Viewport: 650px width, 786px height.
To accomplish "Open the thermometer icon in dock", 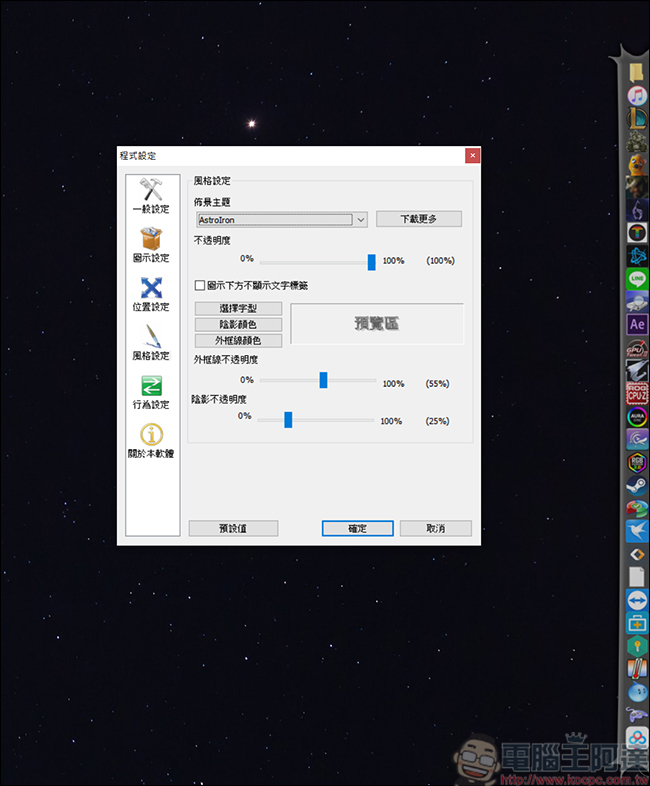I will (637, 669).
